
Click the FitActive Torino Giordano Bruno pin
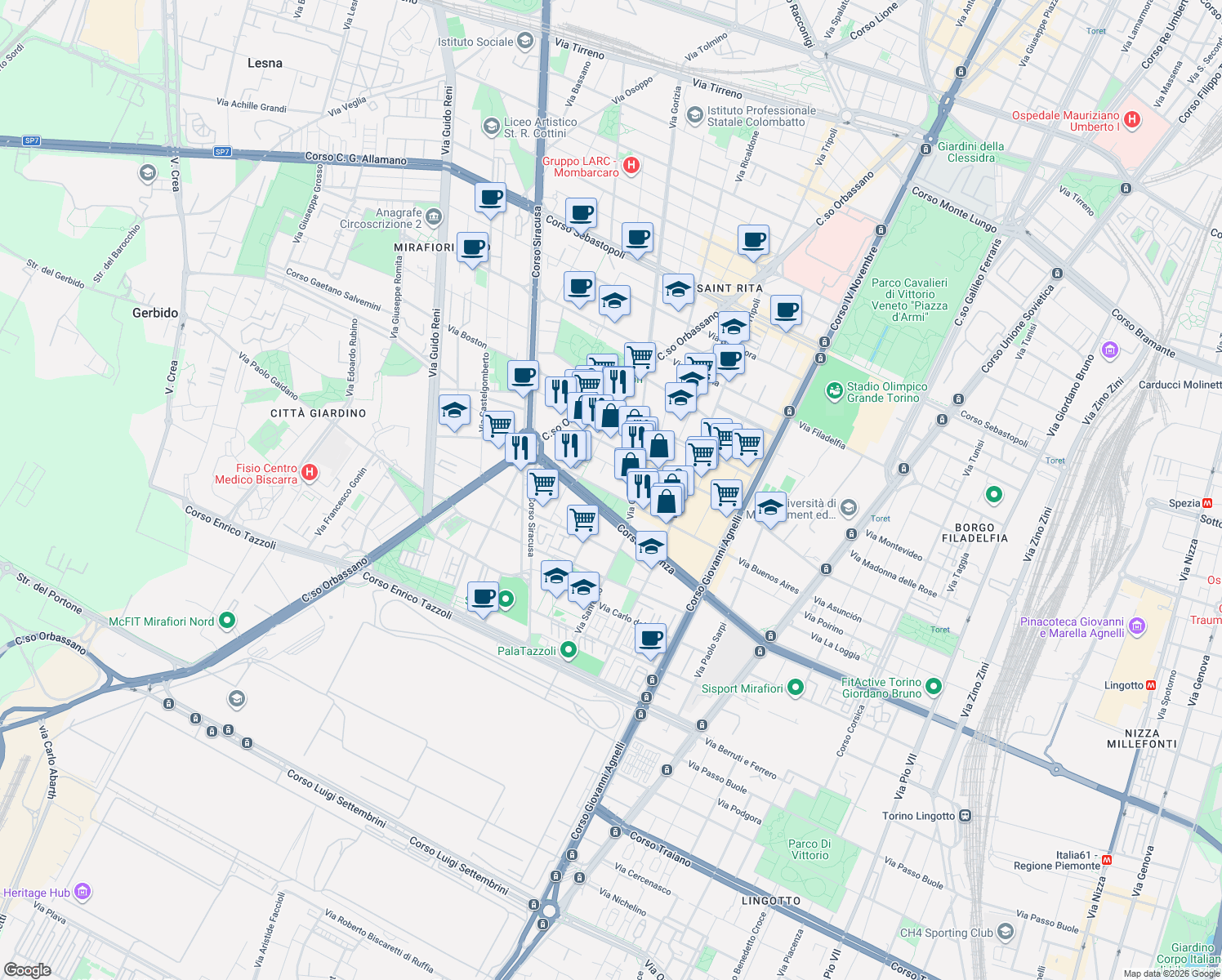(934, 688)
